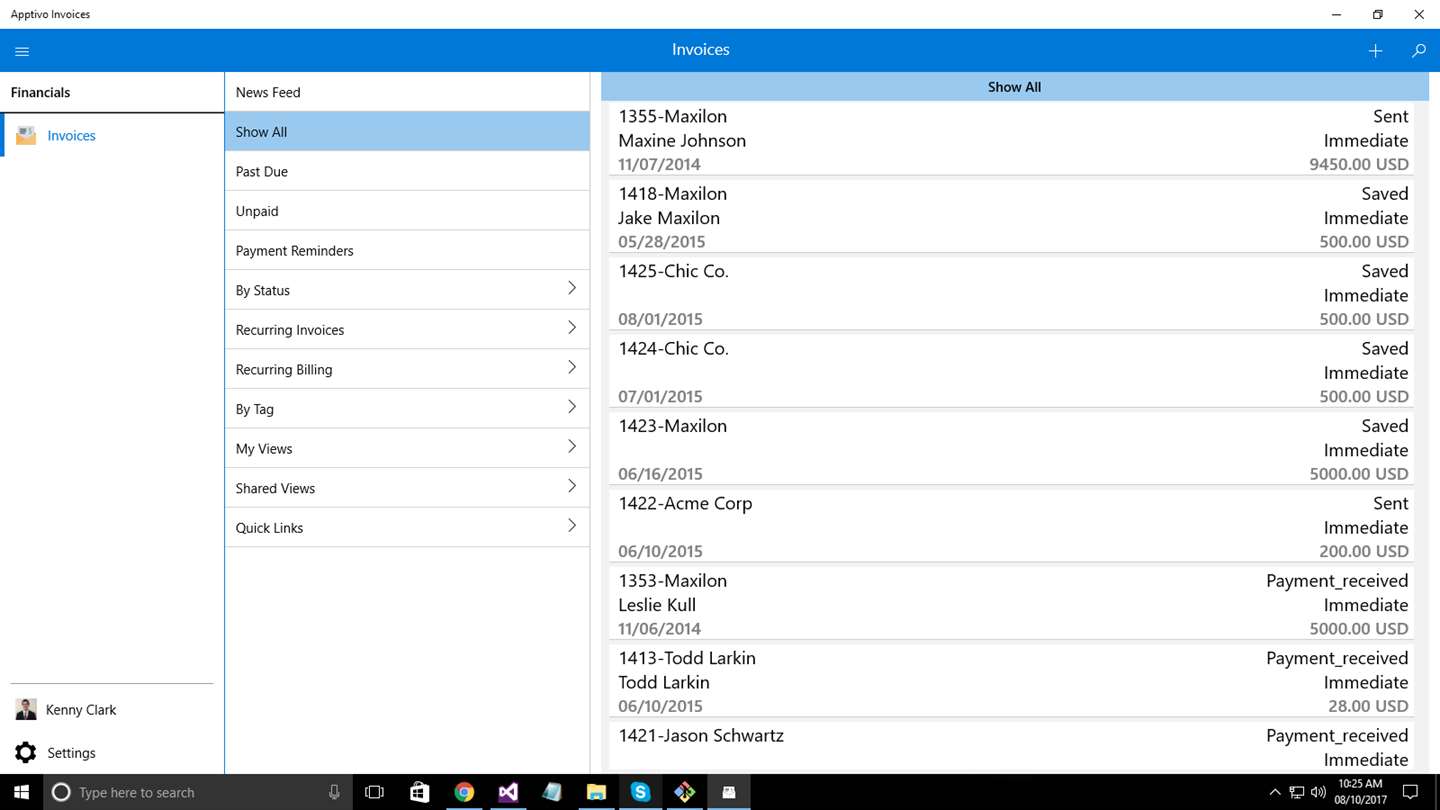Click the 28.00 USD amount
1440x810 pixels.
click(x=1369, y=707)
